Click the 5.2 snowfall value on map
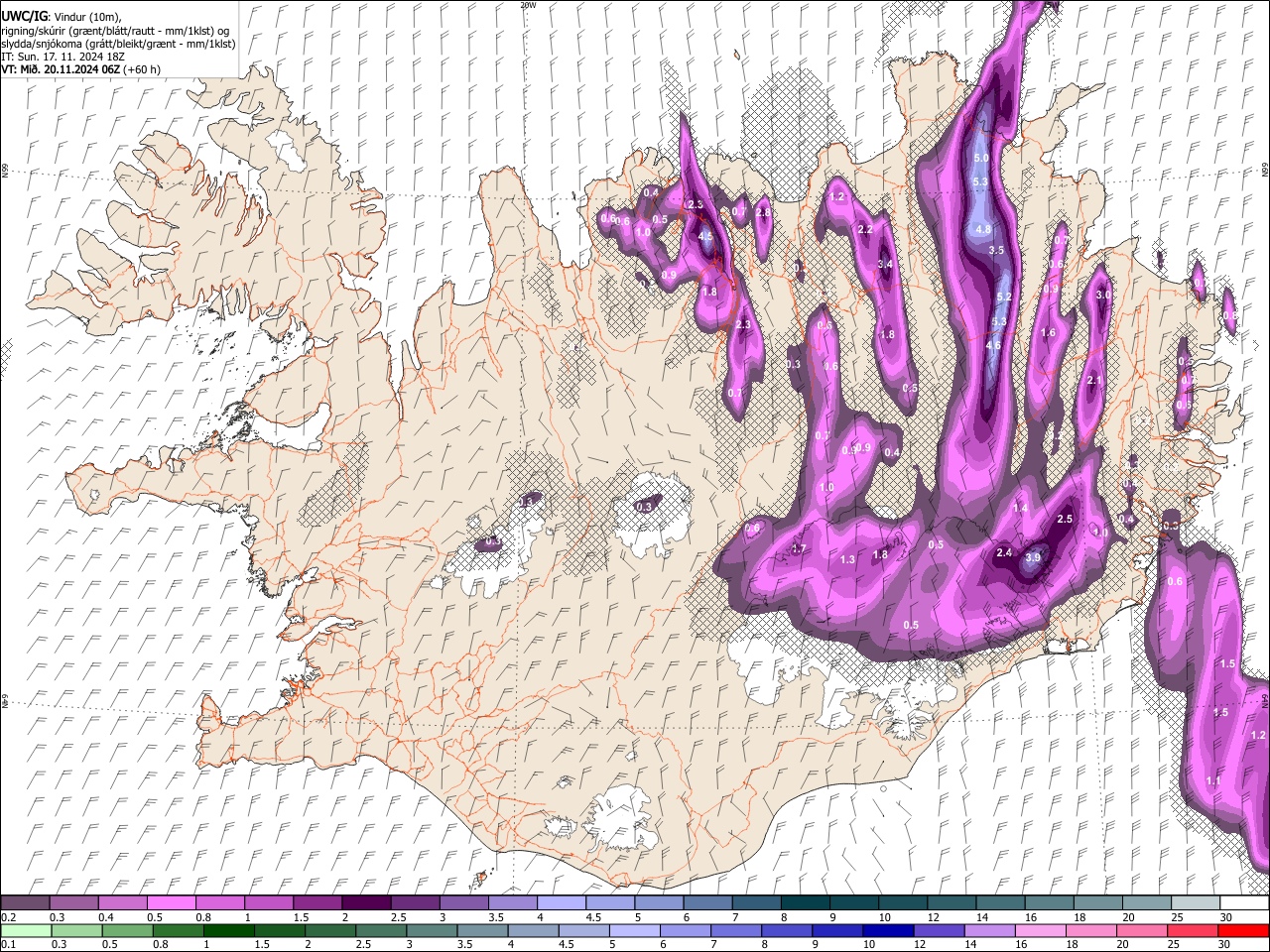Viewport: 1270px width, 952px height. coord(1003,297)
